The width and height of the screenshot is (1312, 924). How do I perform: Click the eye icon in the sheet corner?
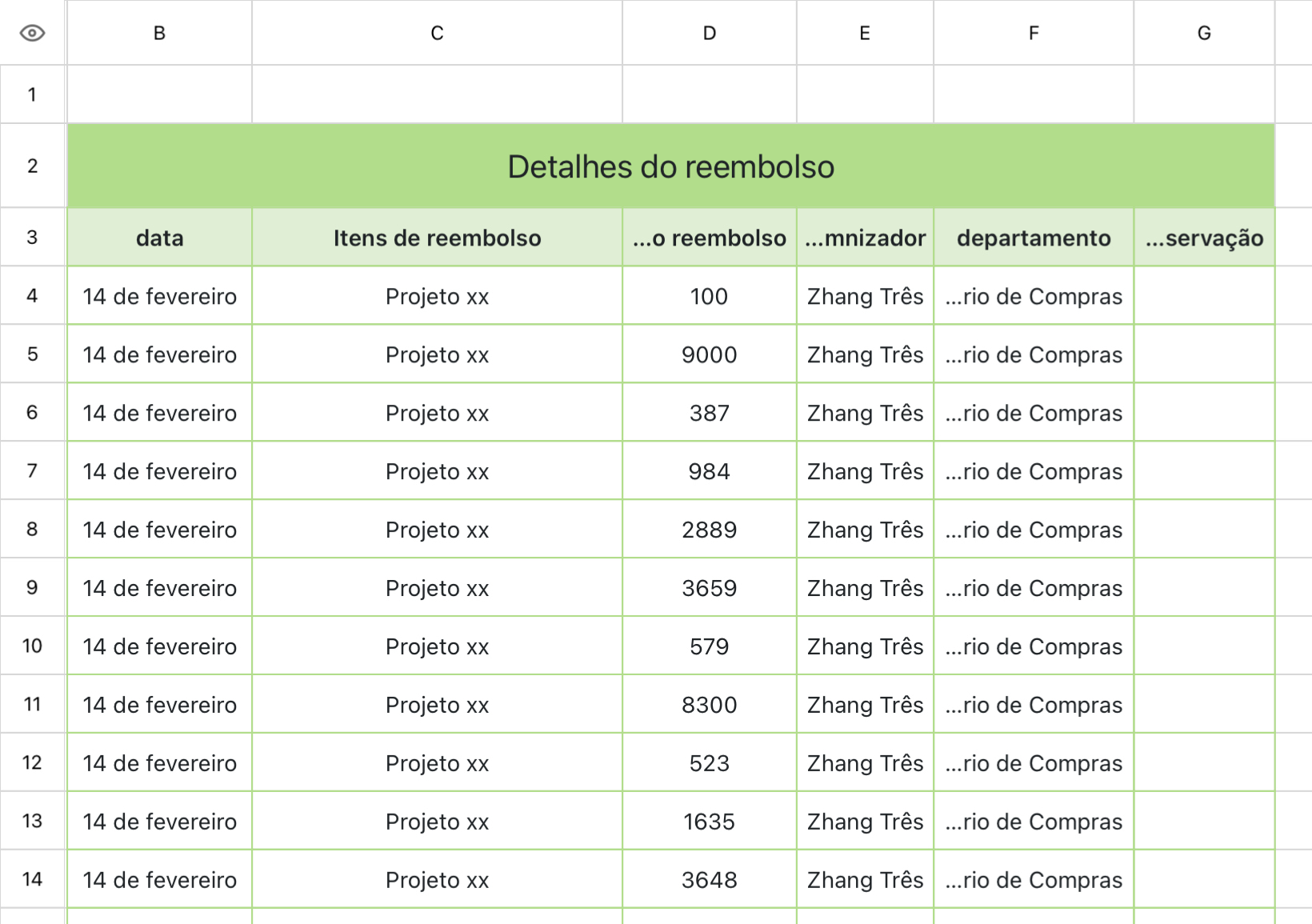pyautogui.click(x=32, y=33)
